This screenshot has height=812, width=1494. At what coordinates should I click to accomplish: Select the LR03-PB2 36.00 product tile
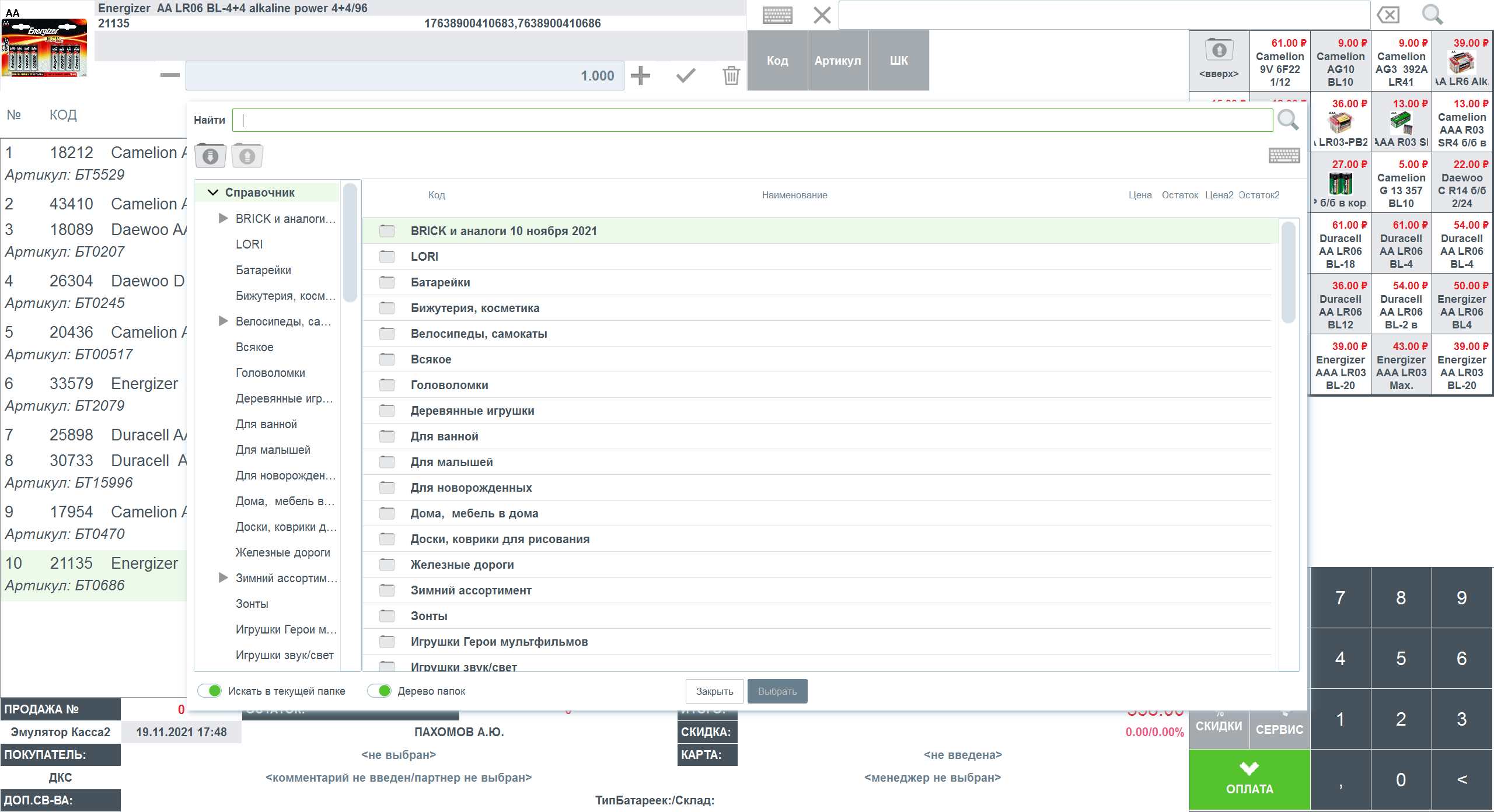click(1341, 121)
